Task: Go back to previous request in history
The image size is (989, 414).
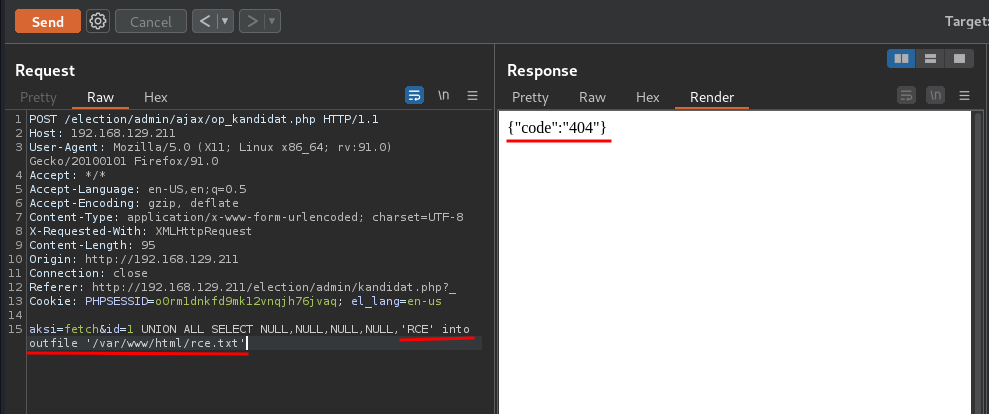Action: click(x=205, y=21)
